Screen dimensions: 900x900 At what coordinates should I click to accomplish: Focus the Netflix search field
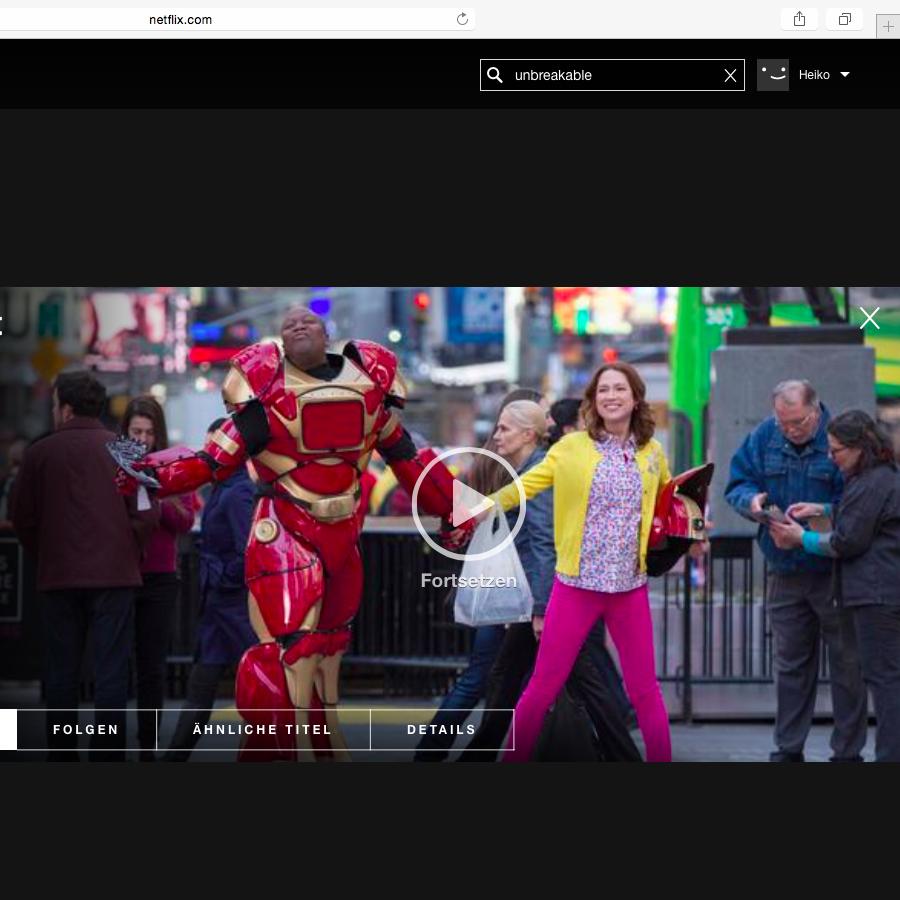click(x=612, y=75)
